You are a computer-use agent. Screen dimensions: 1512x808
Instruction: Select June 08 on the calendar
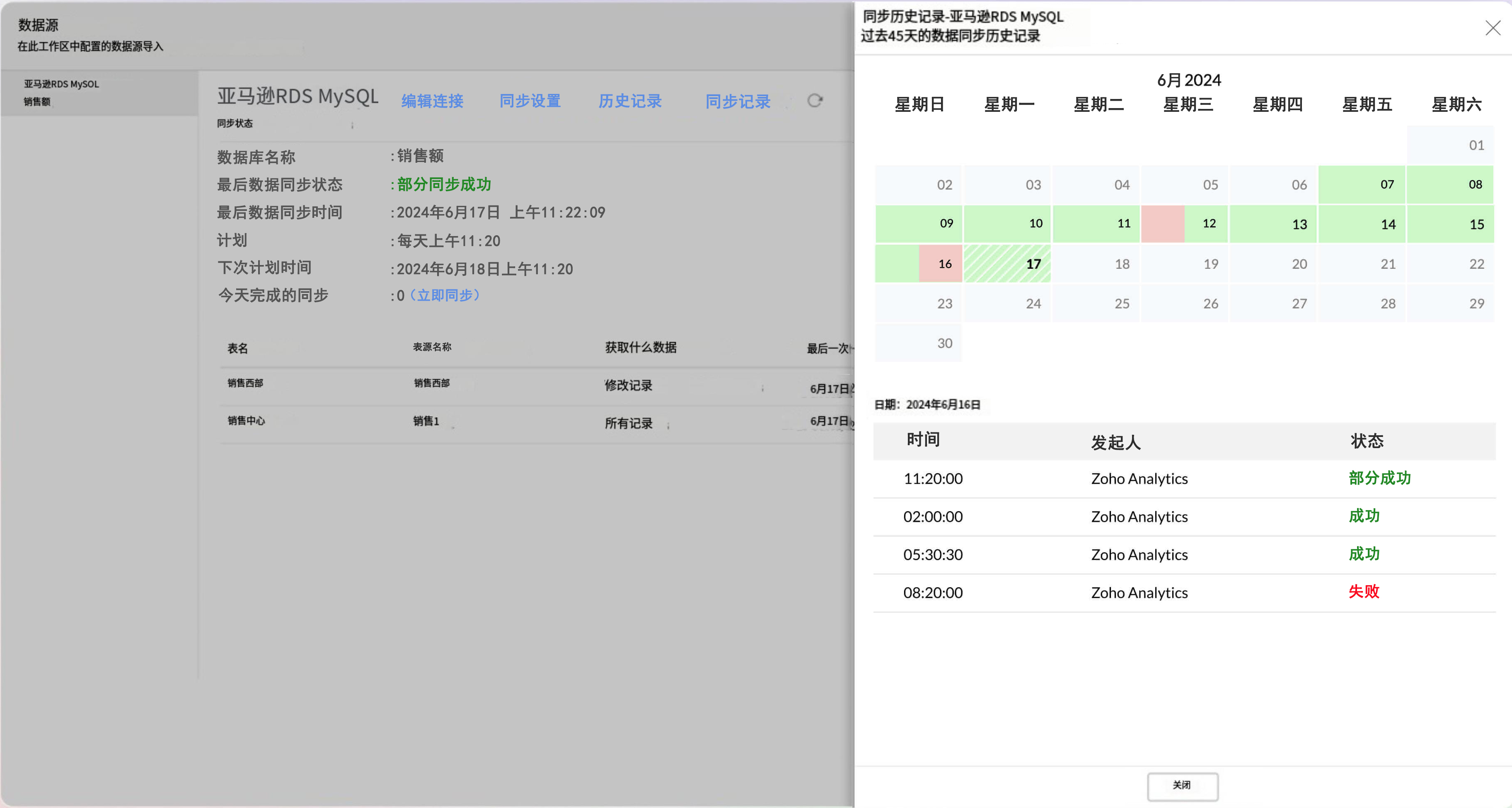coord(1450,184)
